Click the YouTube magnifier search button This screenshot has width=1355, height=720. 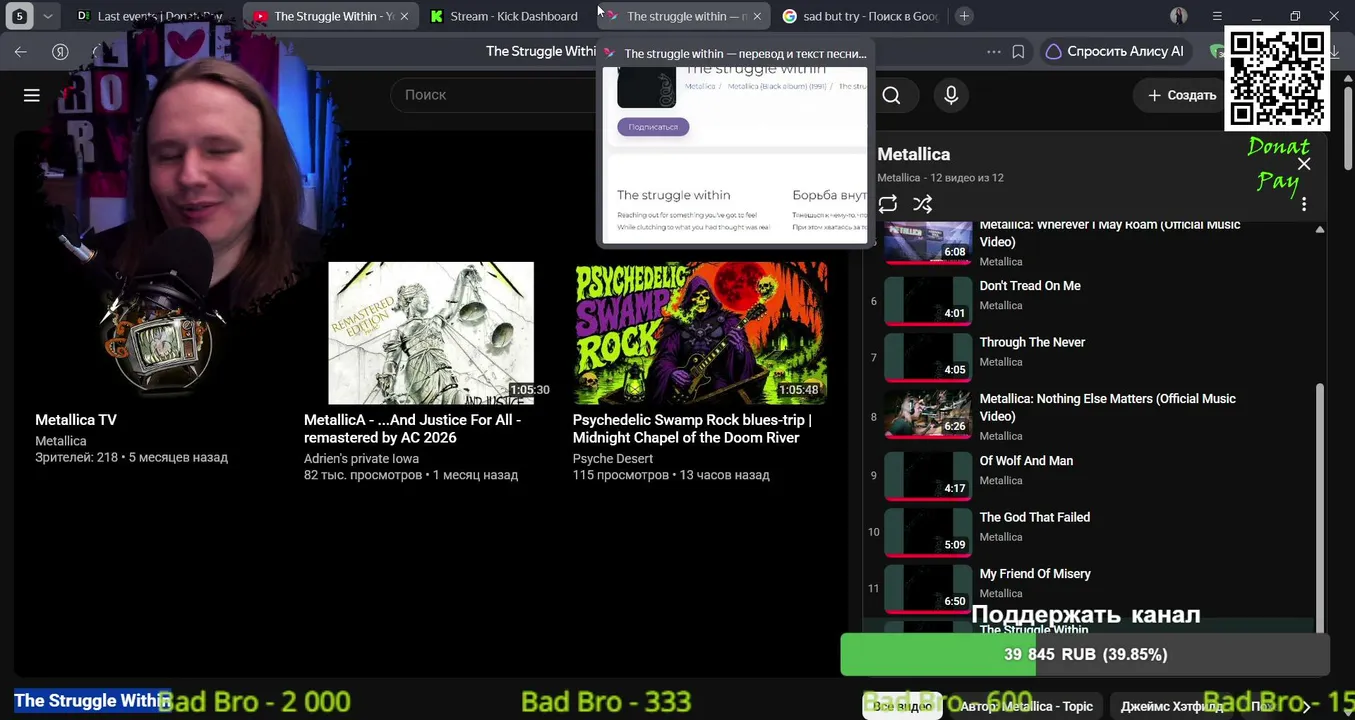click(x=891, y=95)
